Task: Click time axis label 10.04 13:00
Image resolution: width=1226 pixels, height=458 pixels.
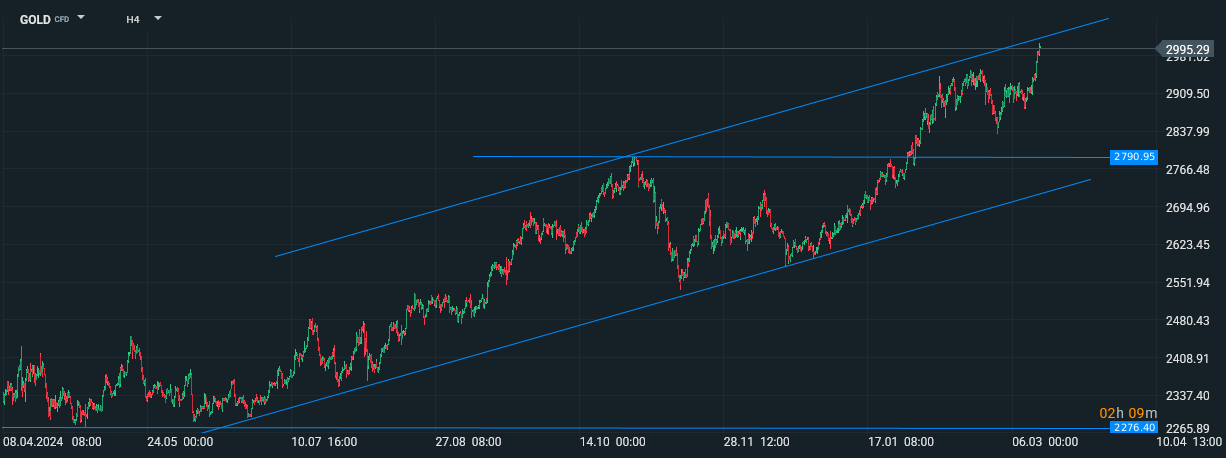Action: (x=1190, y=441)
